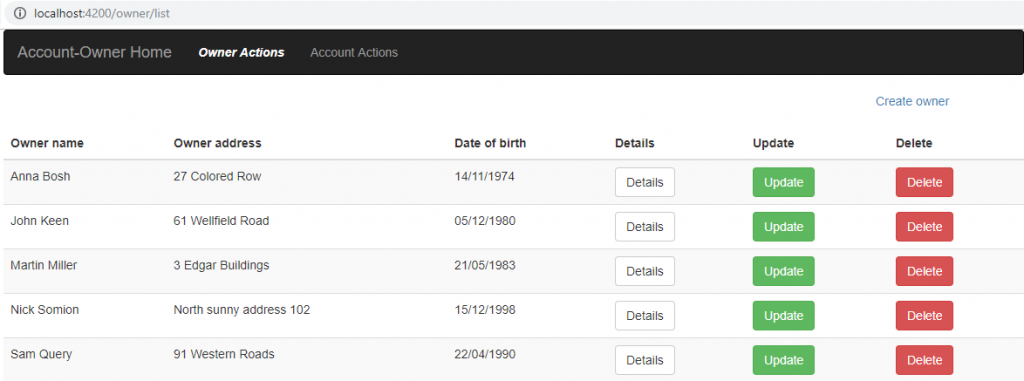Image resolution: width=1024 pixels, height=381 pixels.
Task: Switch to Owner Actions menu item
Action: (242, 52)
